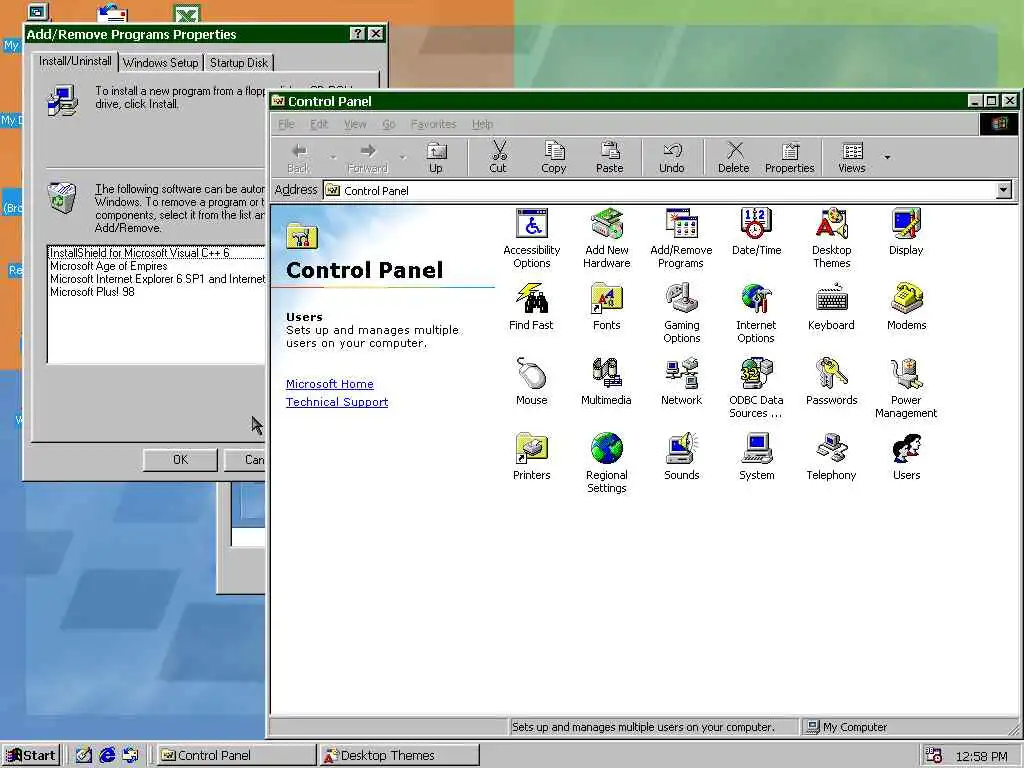Select Add/Remove Programs icon in Control Panel
1024x768 pixels.
coord(681,238)
